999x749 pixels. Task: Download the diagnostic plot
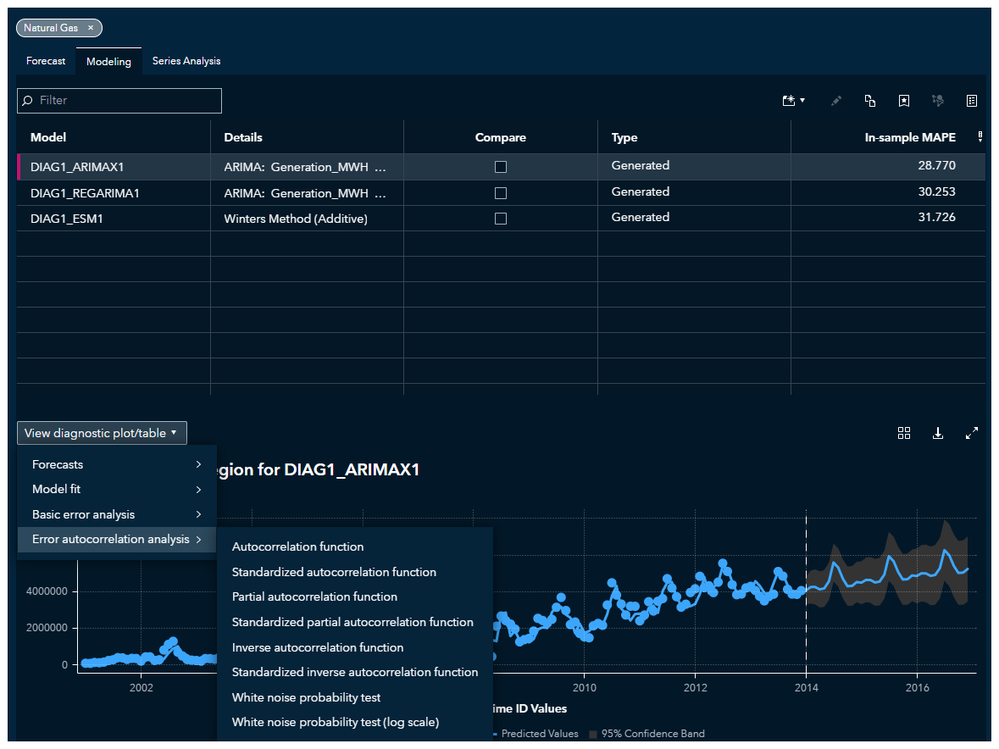[x=938, y=433]
